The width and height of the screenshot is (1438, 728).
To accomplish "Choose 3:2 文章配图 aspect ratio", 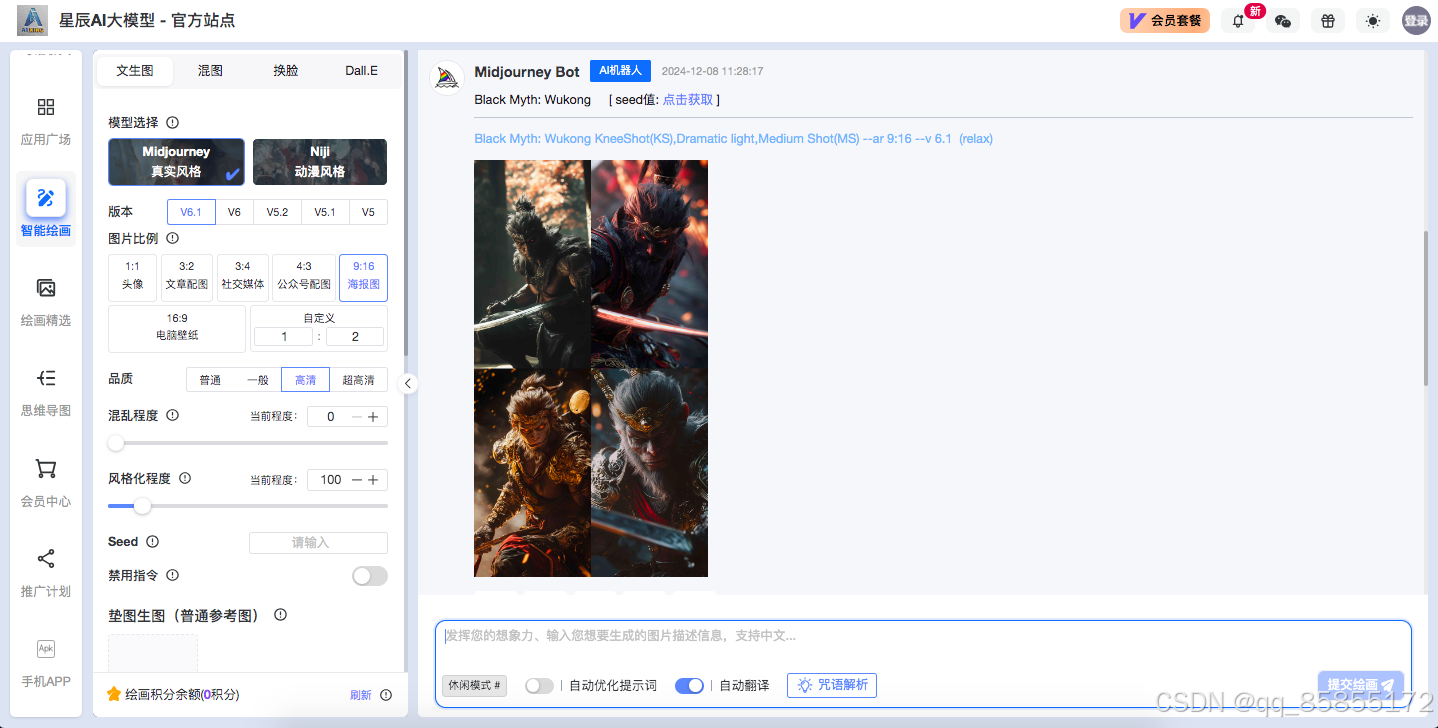I will pyautogui.click(x=187, y=278).
